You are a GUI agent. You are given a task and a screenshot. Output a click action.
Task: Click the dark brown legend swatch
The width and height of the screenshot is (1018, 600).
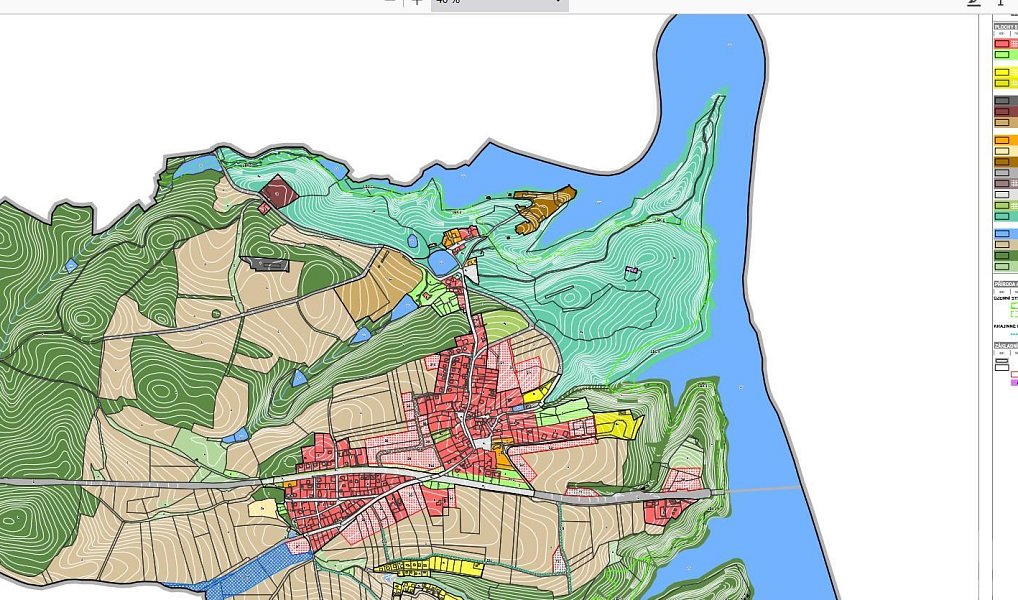pos(1001,162)
